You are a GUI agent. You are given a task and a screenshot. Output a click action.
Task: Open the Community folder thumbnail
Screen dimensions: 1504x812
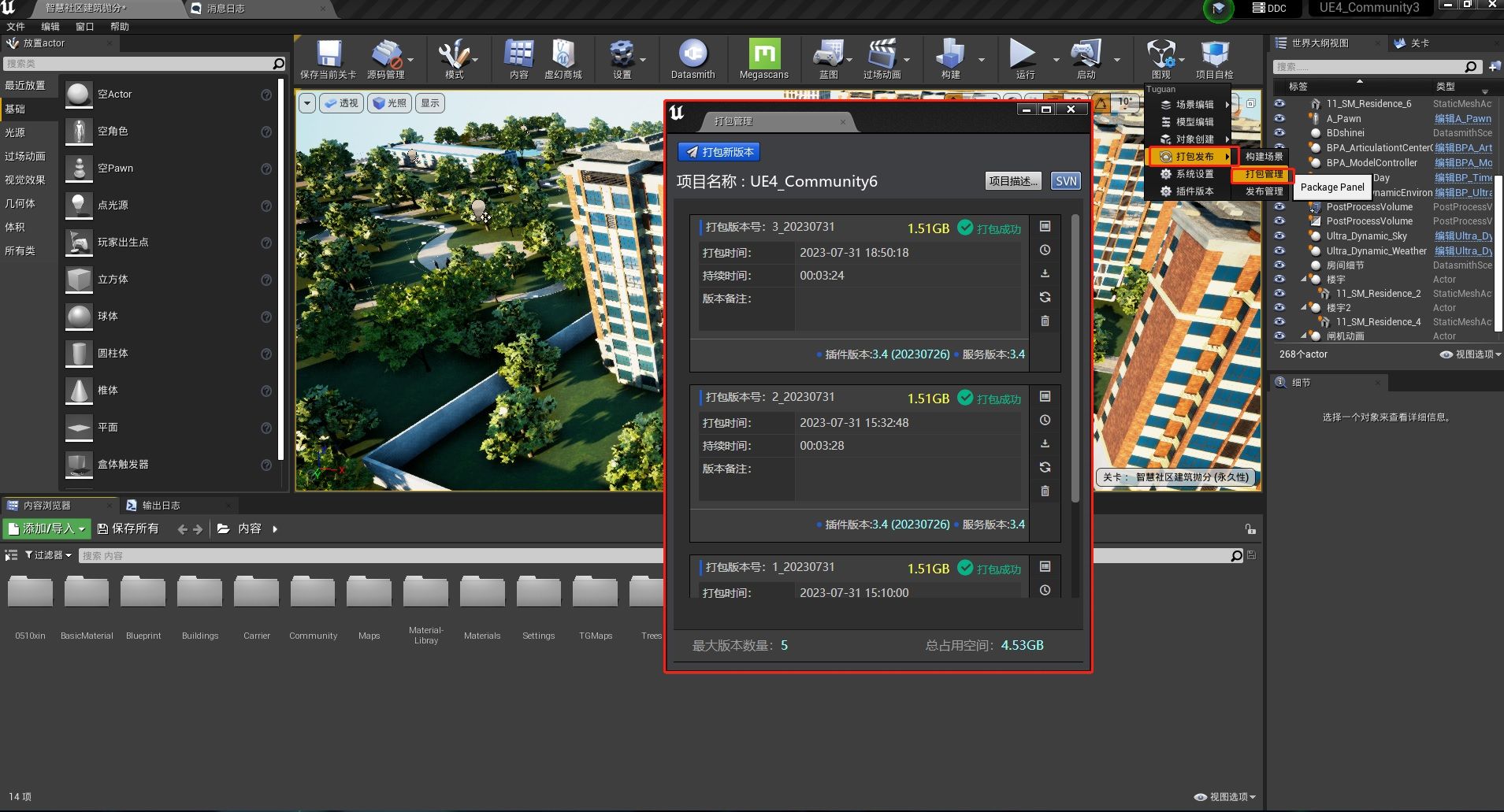(313, 593)
